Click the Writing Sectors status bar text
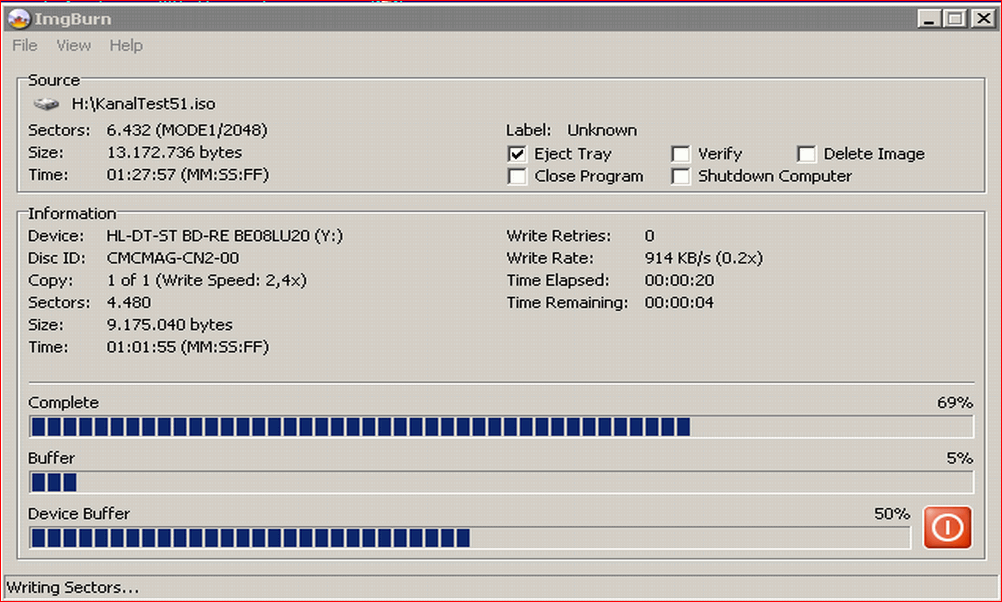Viewport: 1002px width, 602px height. 73,587
